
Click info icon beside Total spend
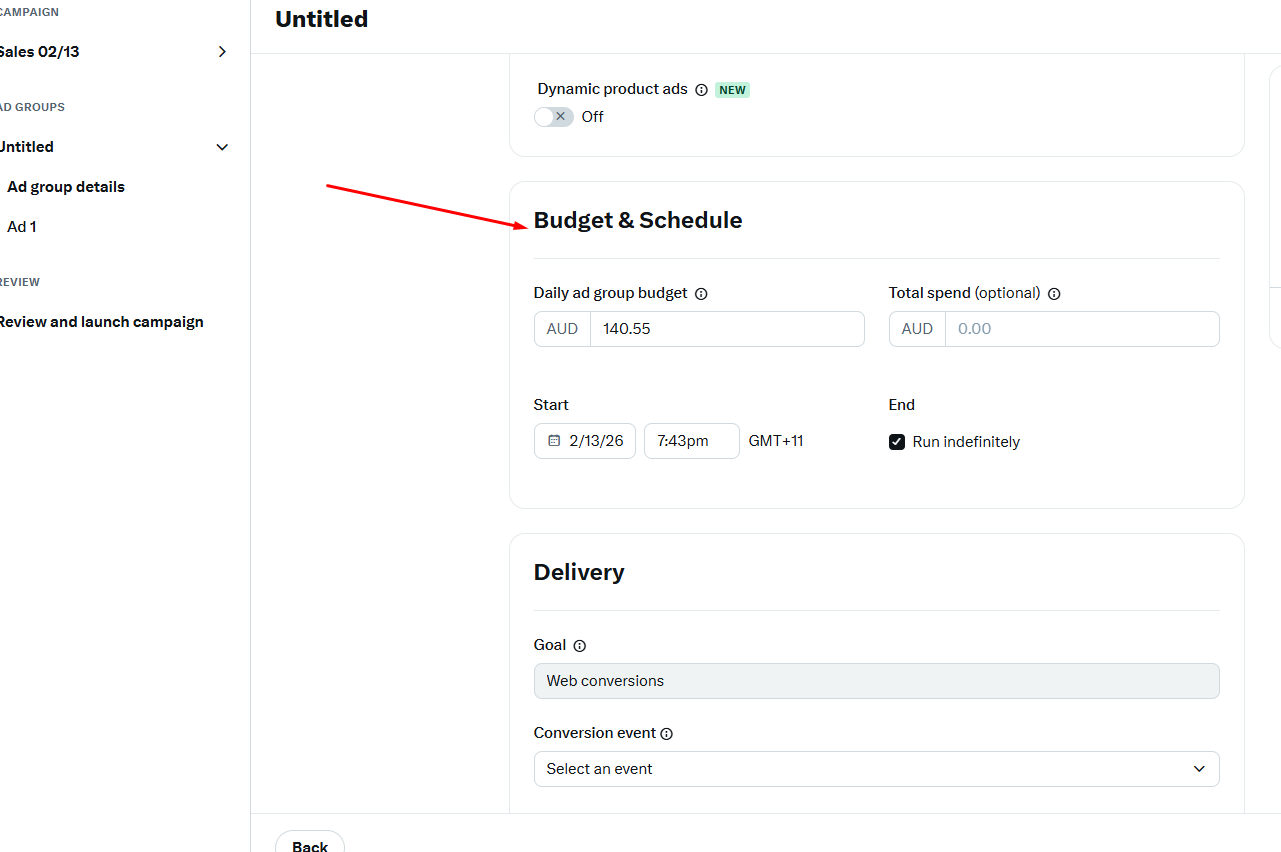click(x=1054, y=294)
